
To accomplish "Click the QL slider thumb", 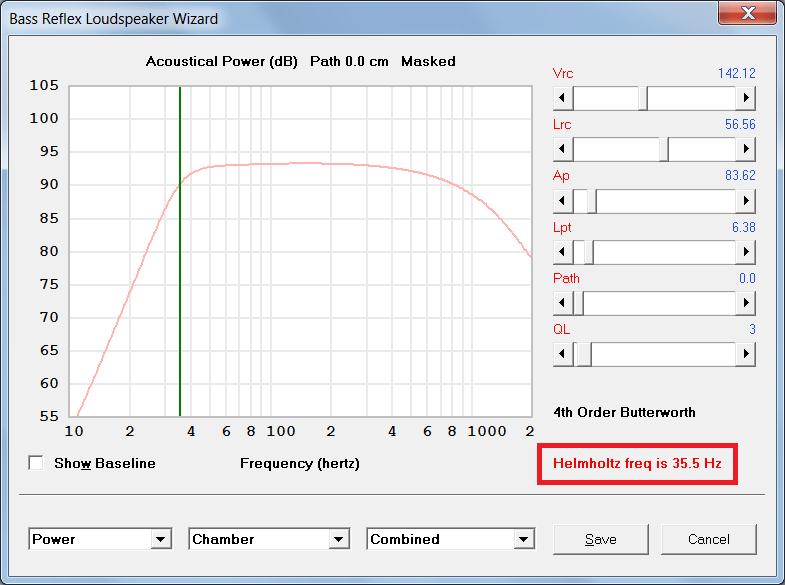I will pyautogui.click(x=583, y=354).
